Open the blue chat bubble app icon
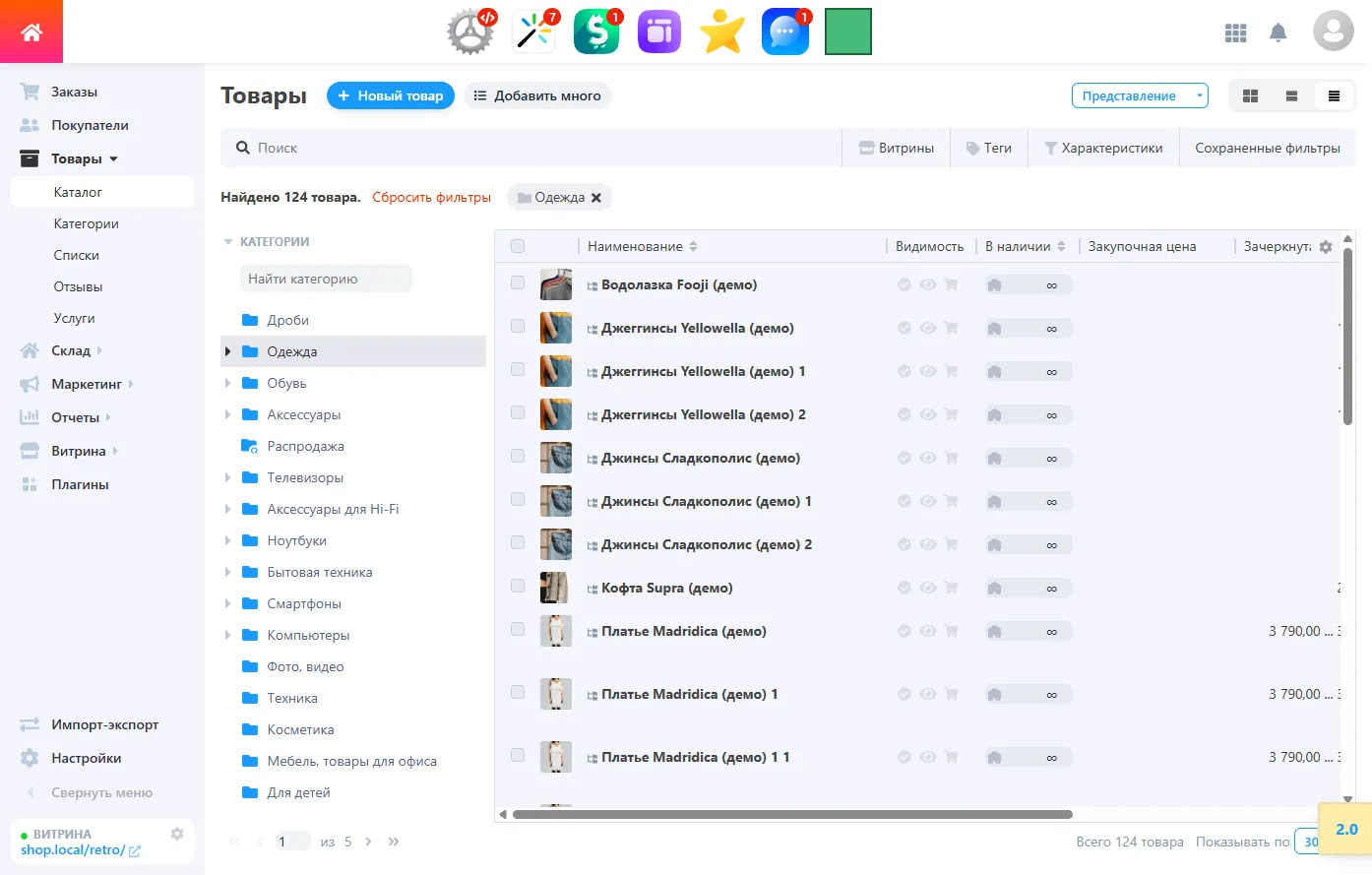This screenshot has height=875, width=1372. pos(784,31)
